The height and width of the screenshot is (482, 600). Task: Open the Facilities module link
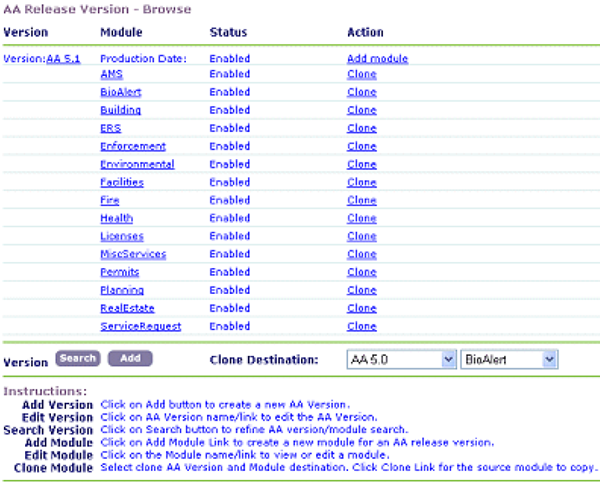tap(122, 182)
